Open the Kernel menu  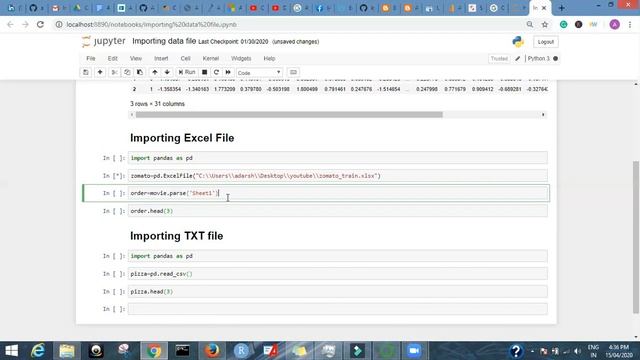(211, 58)
